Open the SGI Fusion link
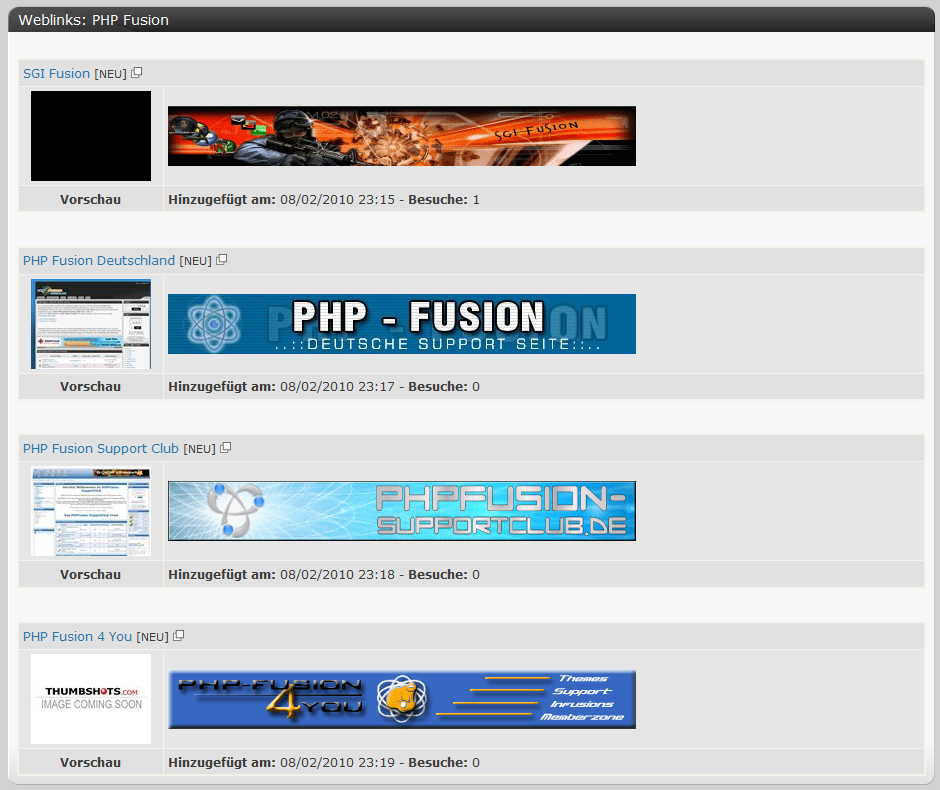Image resolution: width=940 pixels, height=790 pixels. pos(56,74)
